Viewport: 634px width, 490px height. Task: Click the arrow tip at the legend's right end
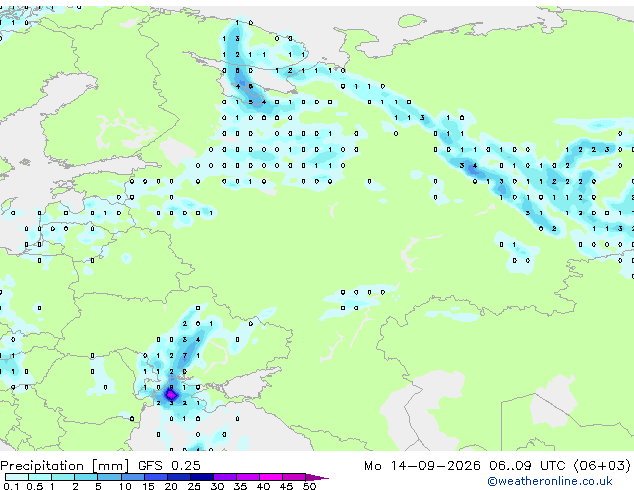tap(317, 477)
